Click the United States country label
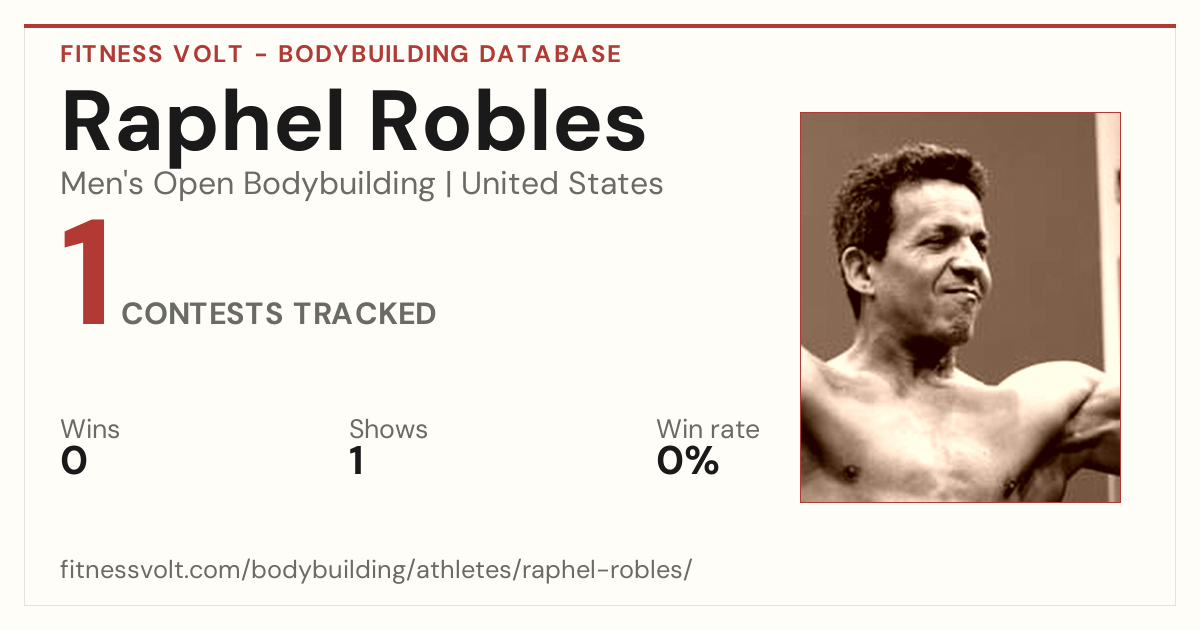 (x=562, y=184)
